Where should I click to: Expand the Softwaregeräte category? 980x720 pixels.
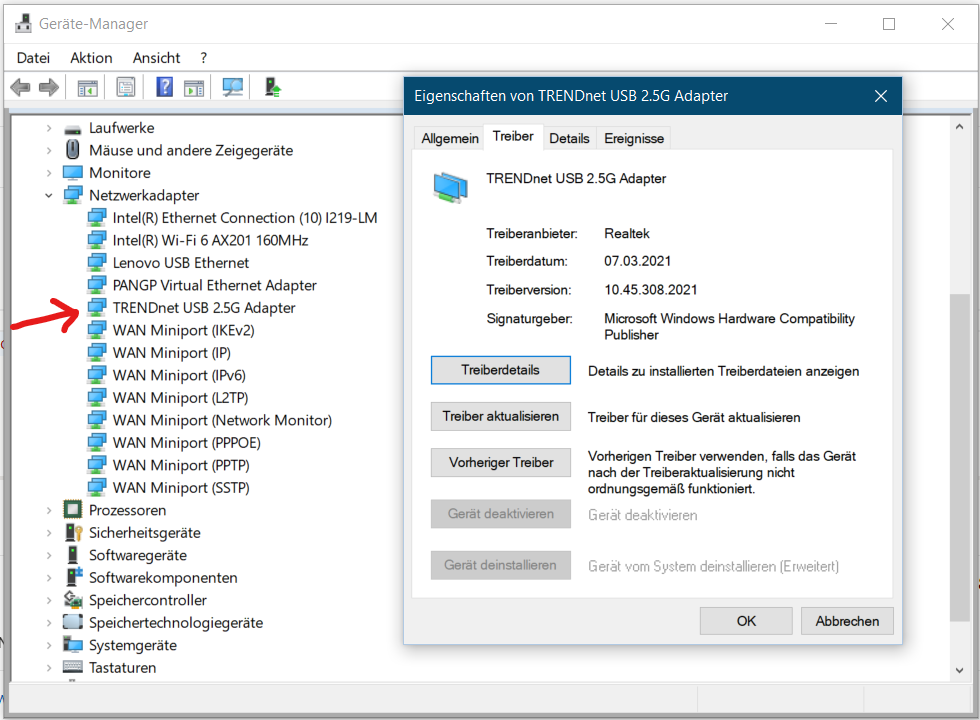point(49,556)
